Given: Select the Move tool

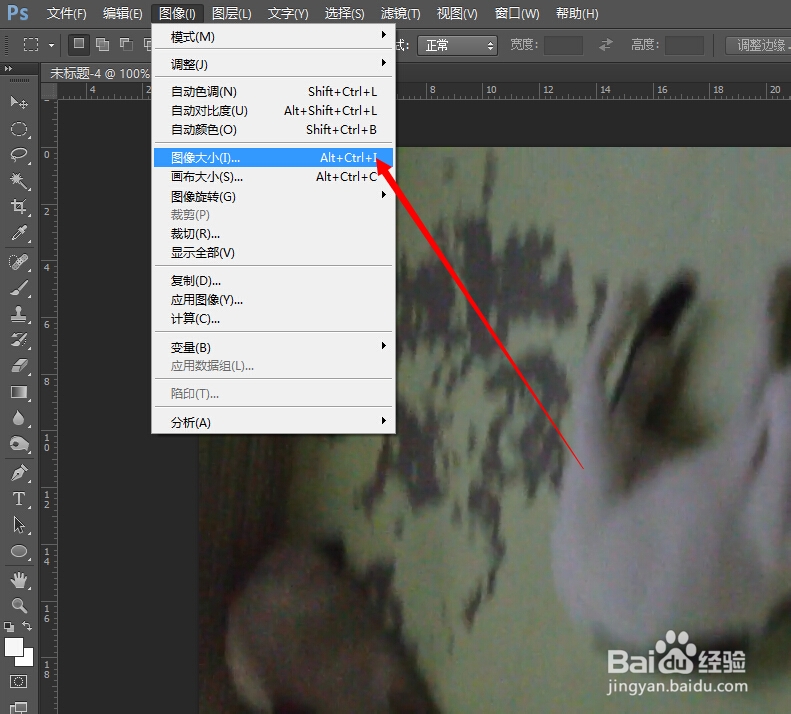Looking at the screenshot, I should pos(19,103).
